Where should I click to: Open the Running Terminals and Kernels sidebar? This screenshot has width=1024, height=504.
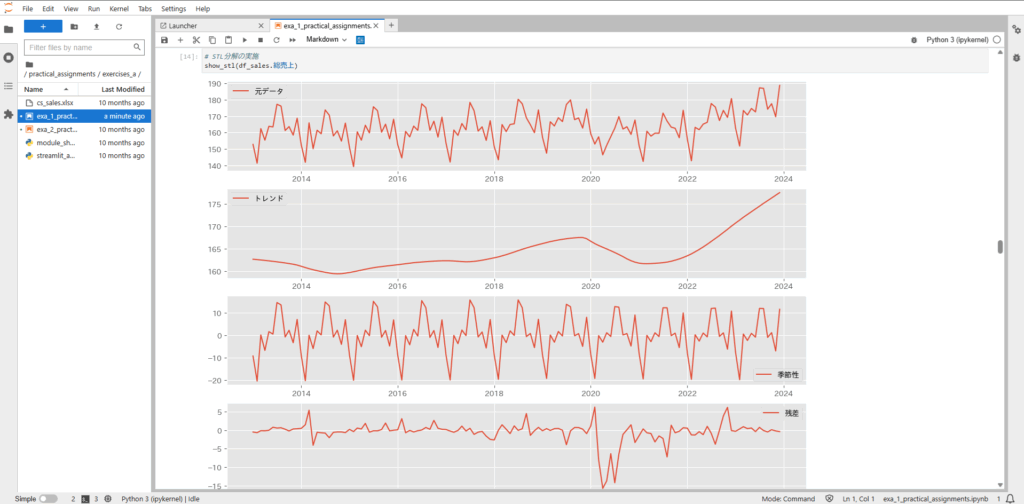tap(9, 58)
